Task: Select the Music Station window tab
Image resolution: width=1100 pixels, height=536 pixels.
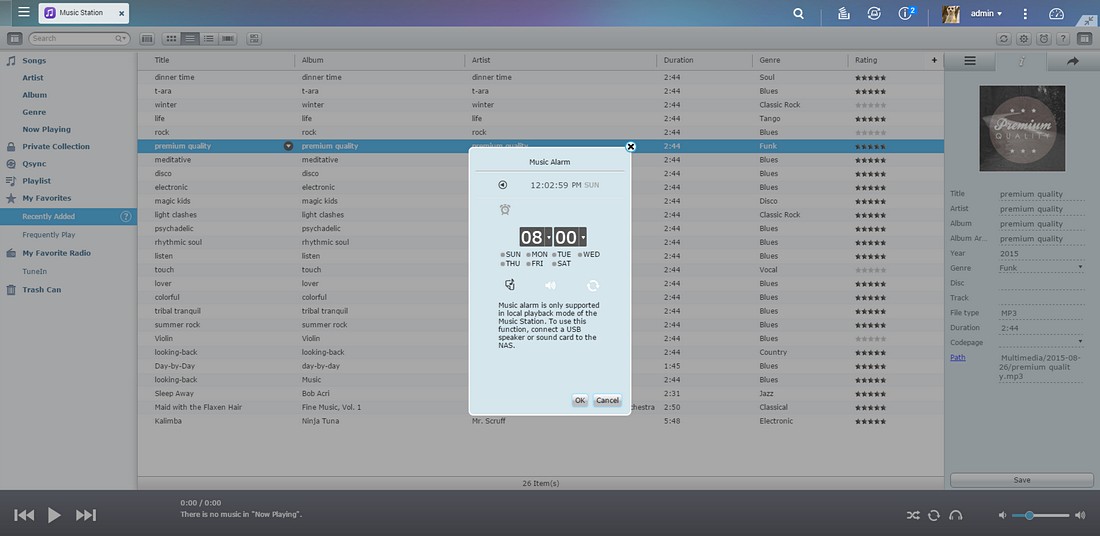Action: [83, 13]
